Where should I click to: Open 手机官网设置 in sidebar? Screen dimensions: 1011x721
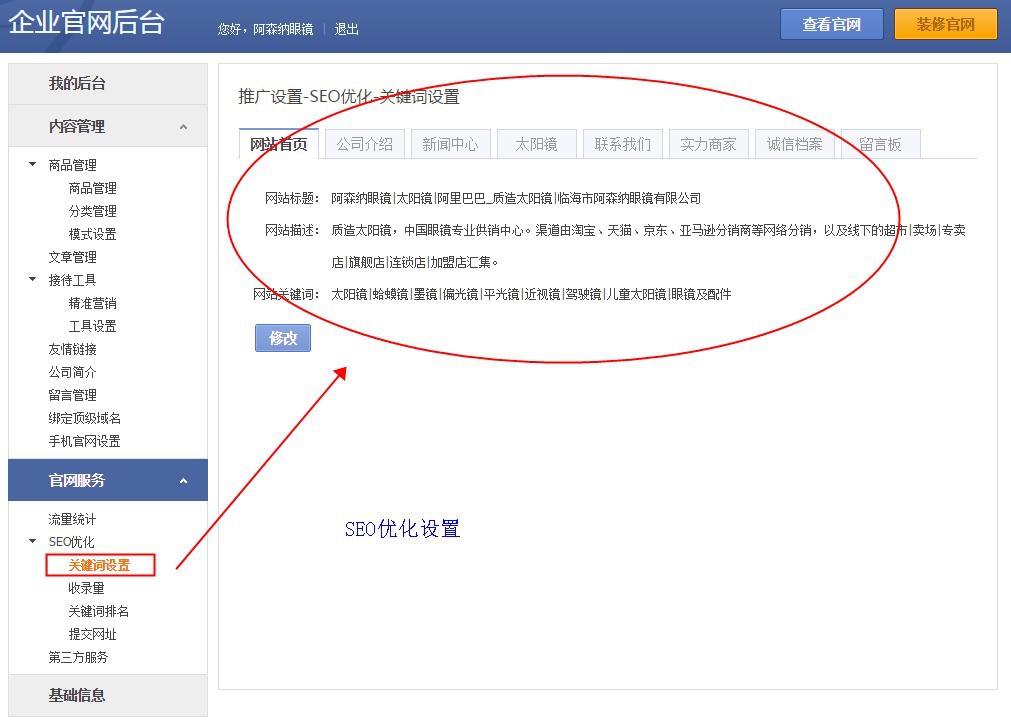[85, 441]
